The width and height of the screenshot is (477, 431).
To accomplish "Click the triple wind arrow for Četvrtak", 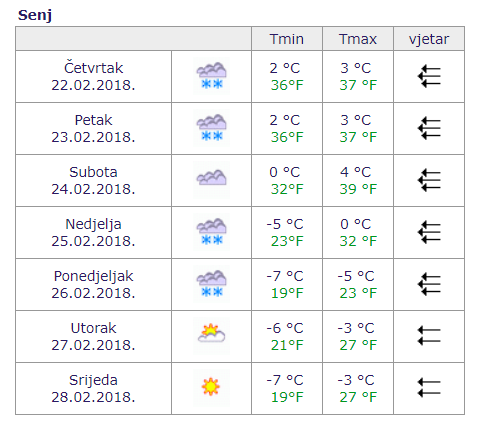I will click(429, 76).
